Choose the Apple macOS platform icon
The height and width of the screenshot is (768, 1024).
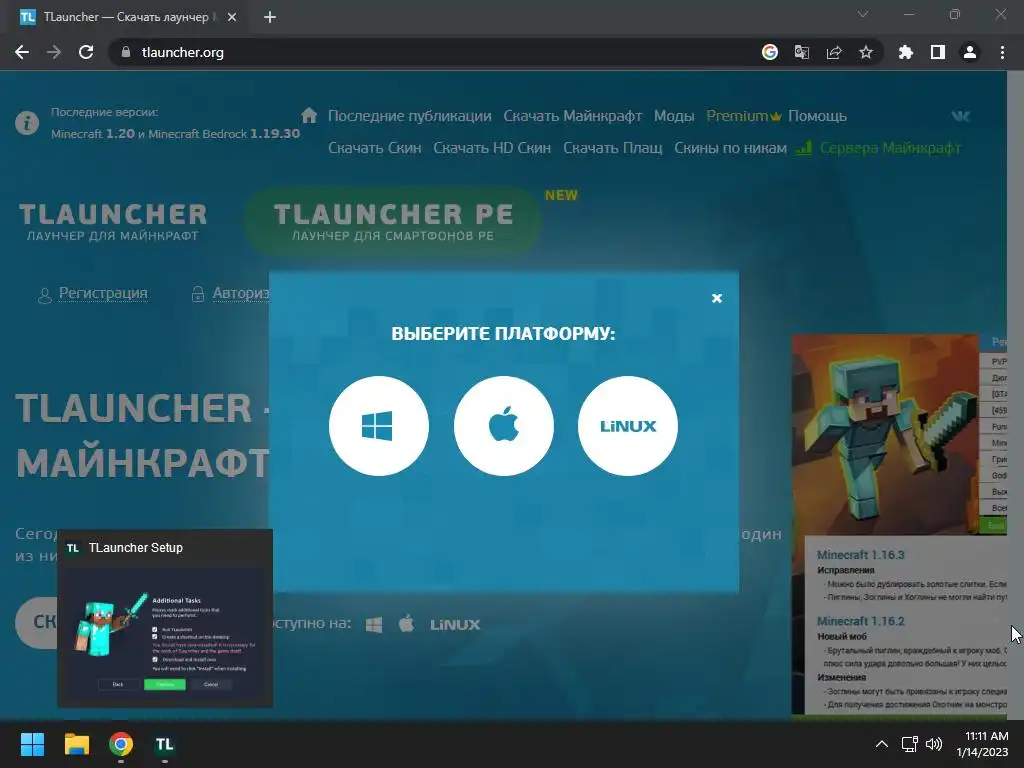point(504,426)
